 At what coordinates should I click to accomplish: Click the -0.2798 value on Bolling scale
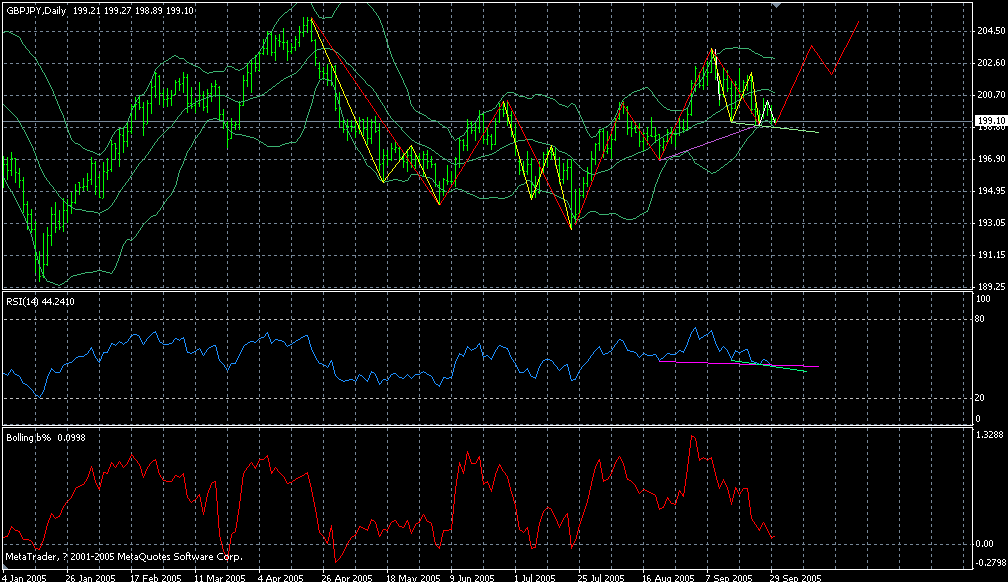pos(991,563)
